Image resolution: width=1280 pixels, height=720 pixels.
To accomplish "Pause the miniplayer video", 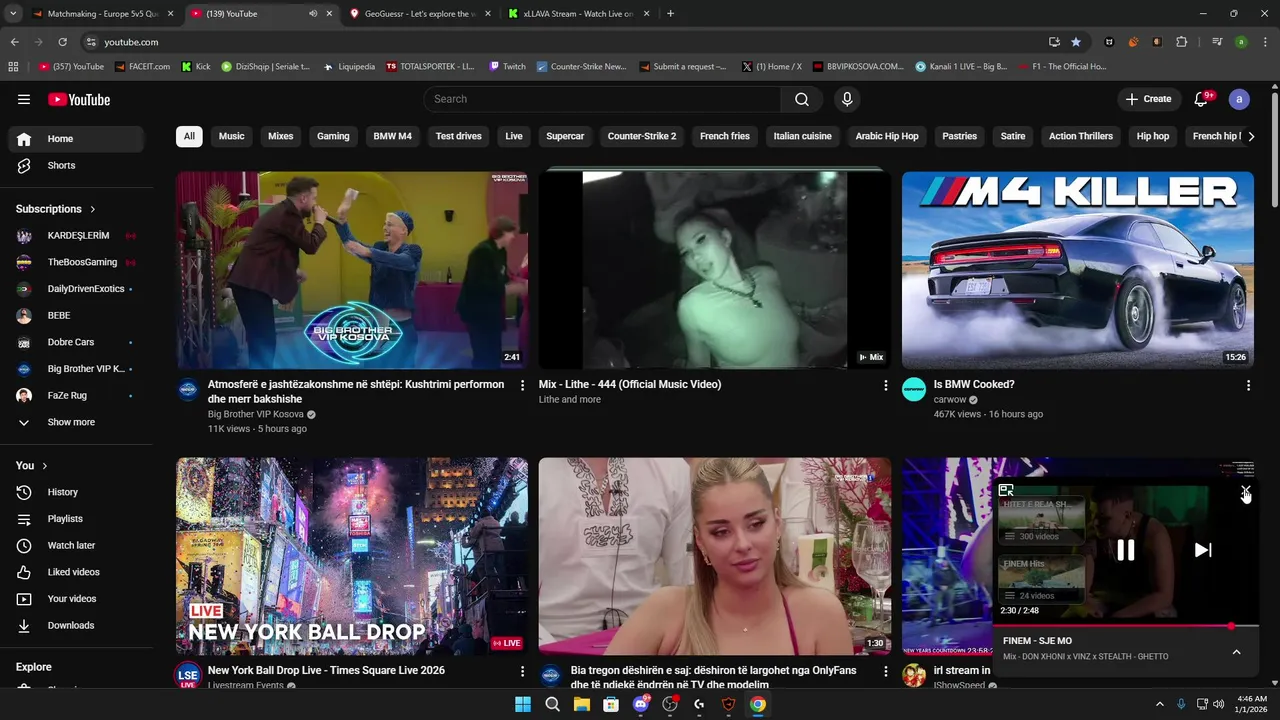I will 1126,550.
